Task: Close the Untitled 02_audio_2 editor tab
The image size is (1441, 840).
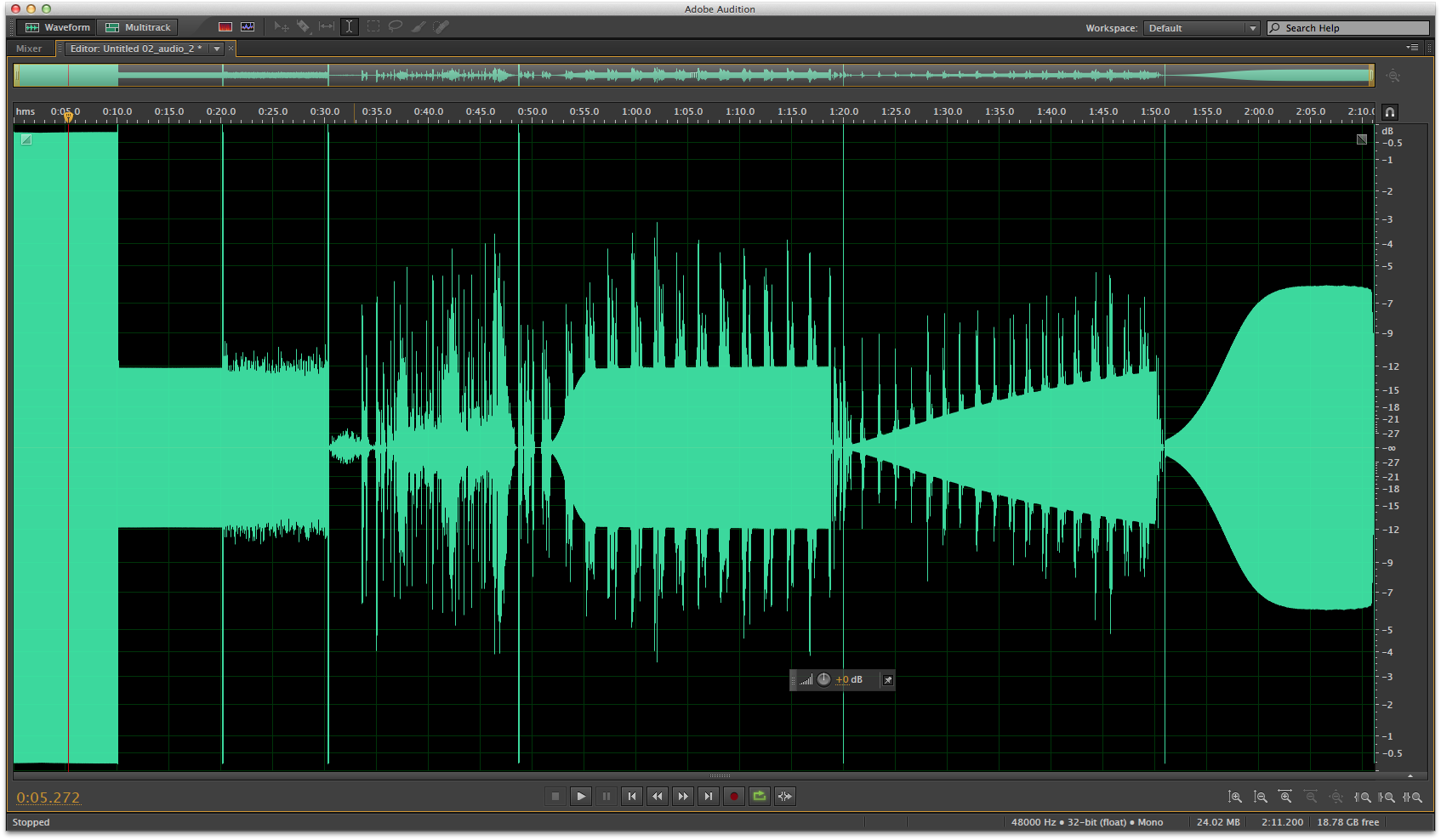Action: point(231,49)
